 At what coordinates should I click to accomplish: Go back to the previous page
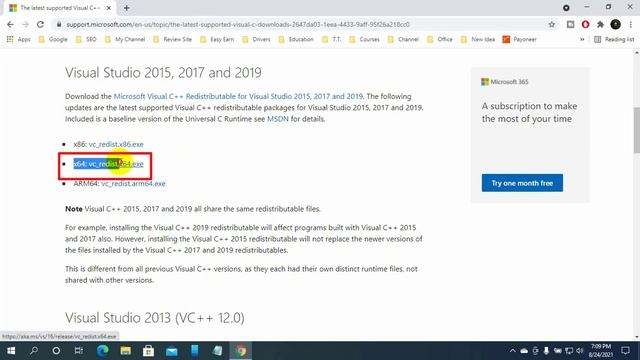[x=10, y=24]
